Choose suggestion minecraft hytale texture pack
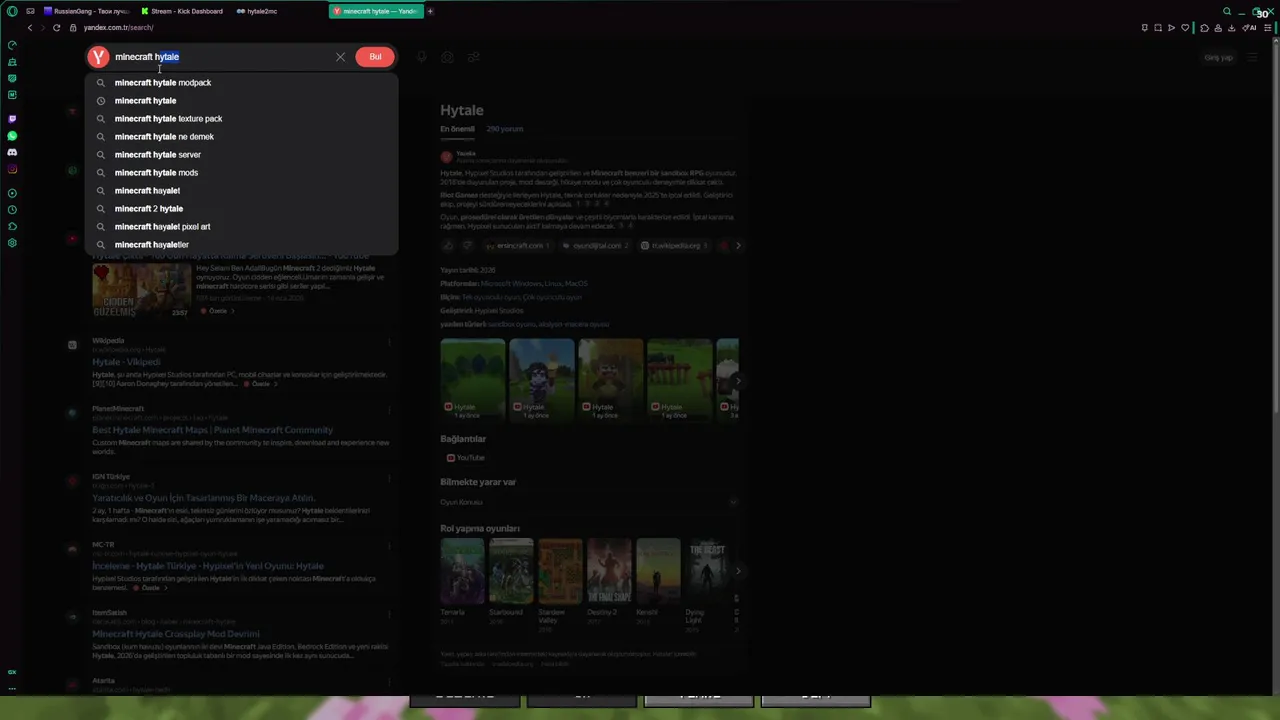The width and height of the screenshot is (1280, 720). [x=240, y=119]
